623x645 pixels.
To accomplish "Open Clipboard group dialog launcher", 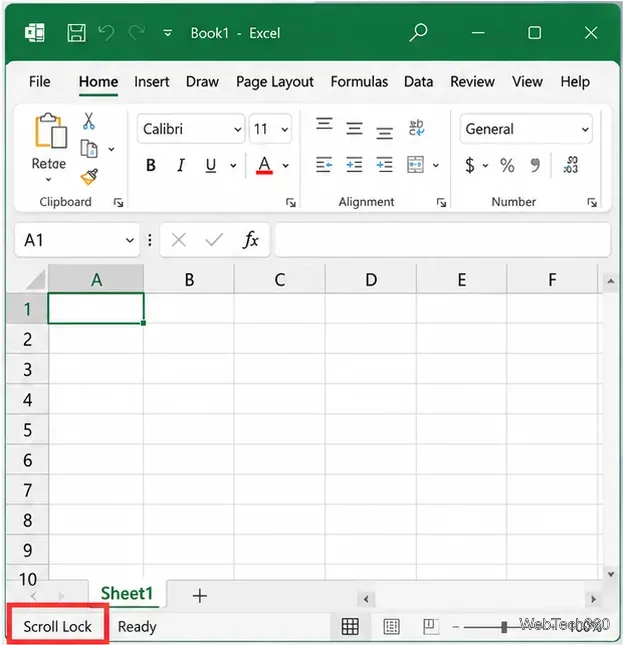I will point(118,202).
